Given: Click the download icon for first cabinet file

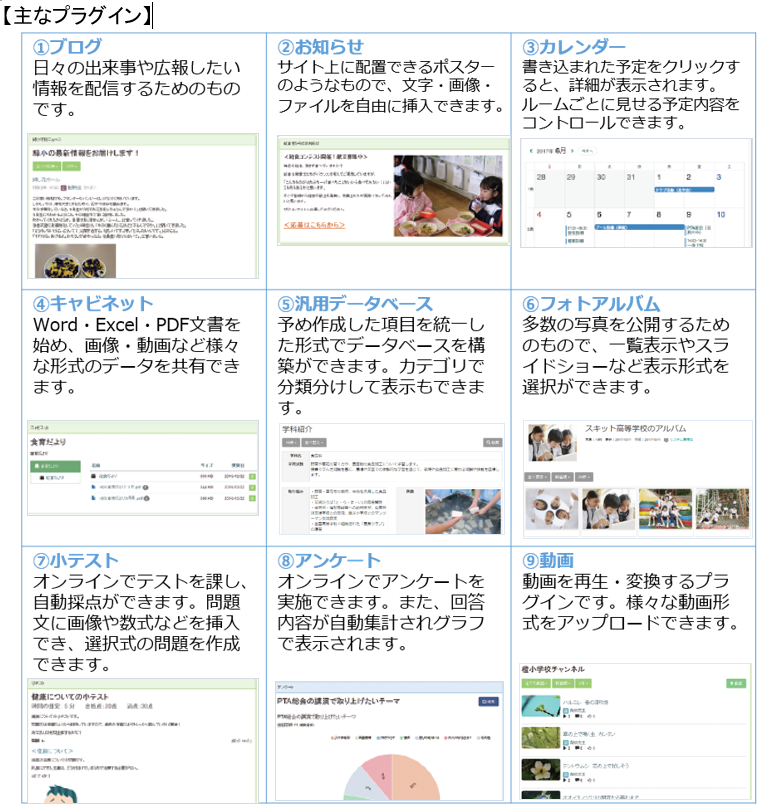Looking at the screenshot, I should pyautogui.click(x=252, y=477).
